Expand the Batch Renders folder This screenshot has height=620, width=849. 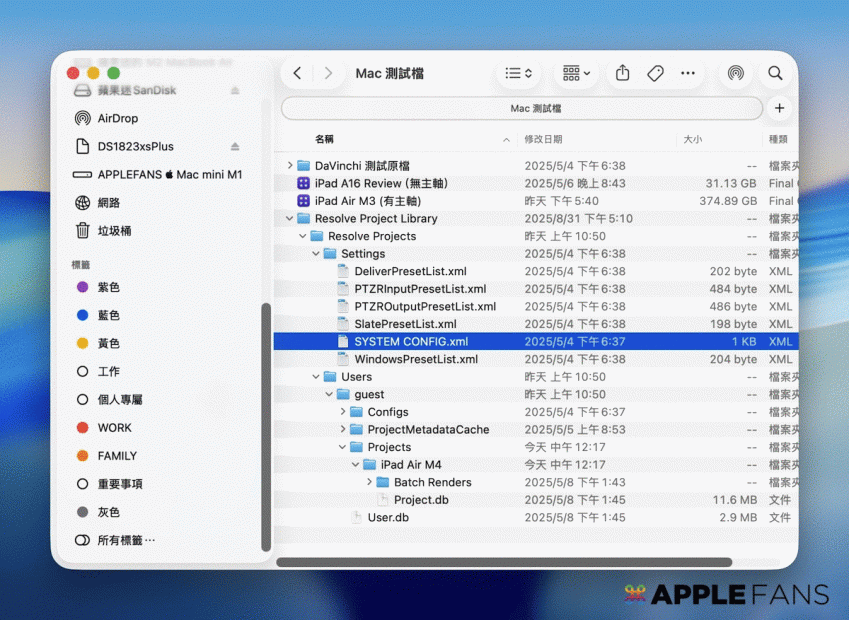(369, 482)
